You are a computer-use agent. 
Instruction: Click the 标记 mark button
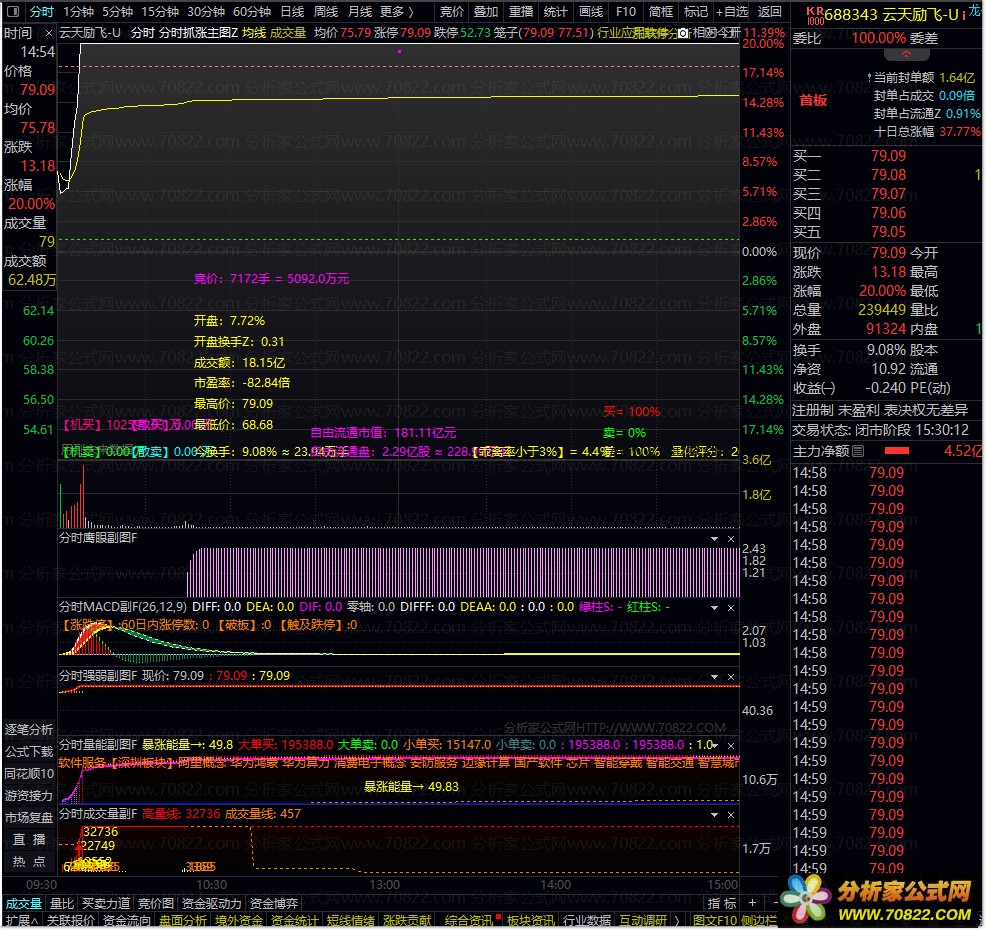698,11
